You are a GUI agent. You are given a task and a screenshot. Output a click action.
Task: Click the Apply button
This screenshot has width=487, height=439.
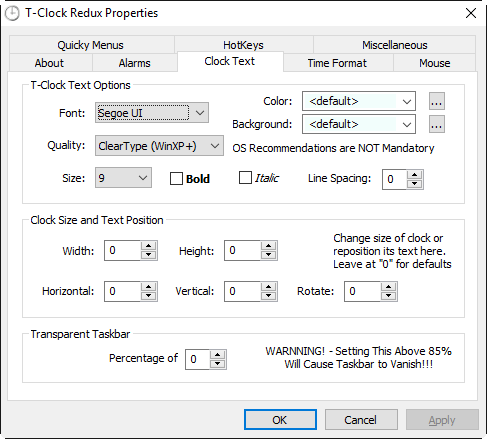pyautogui.click(x=442, y=420)
